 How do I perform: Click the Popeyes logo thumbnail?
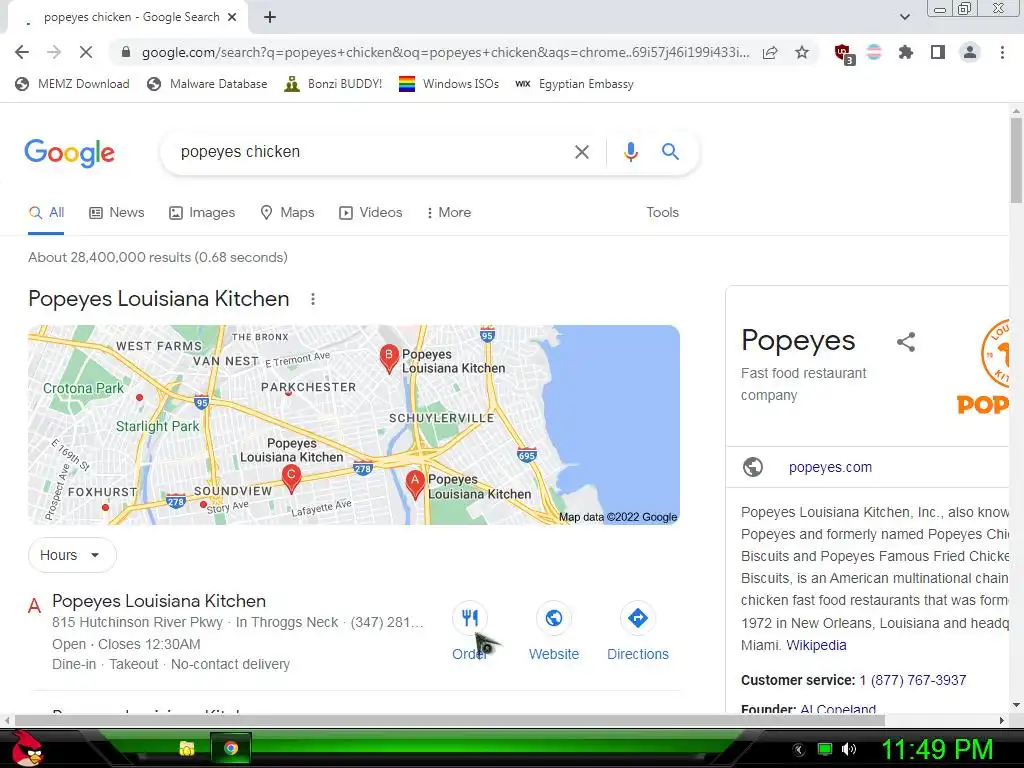(982, 367)
